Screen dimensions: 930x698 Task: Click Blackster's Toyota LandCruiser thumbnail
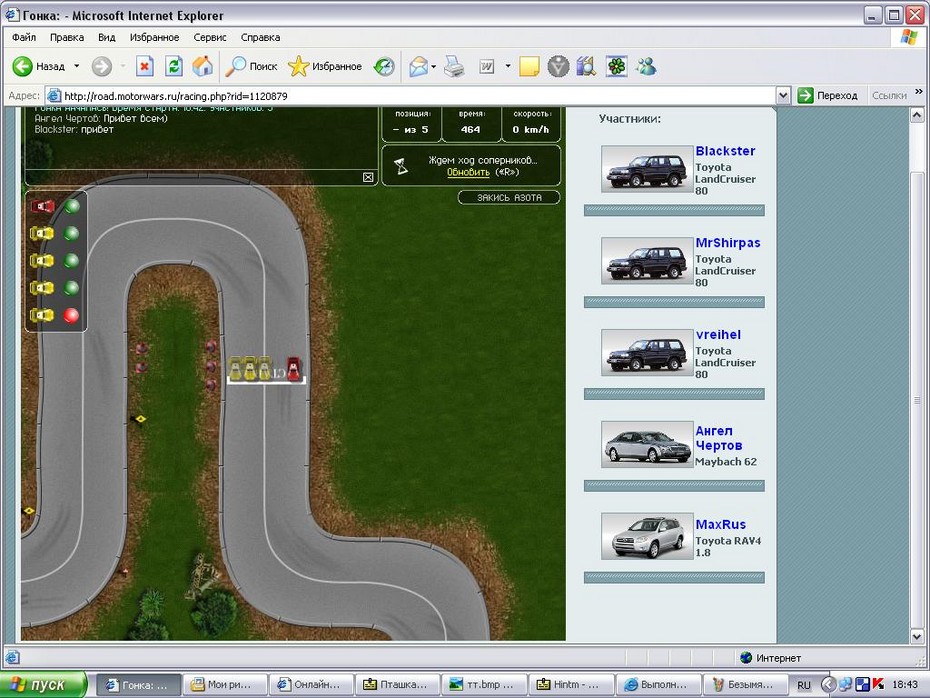647,169
